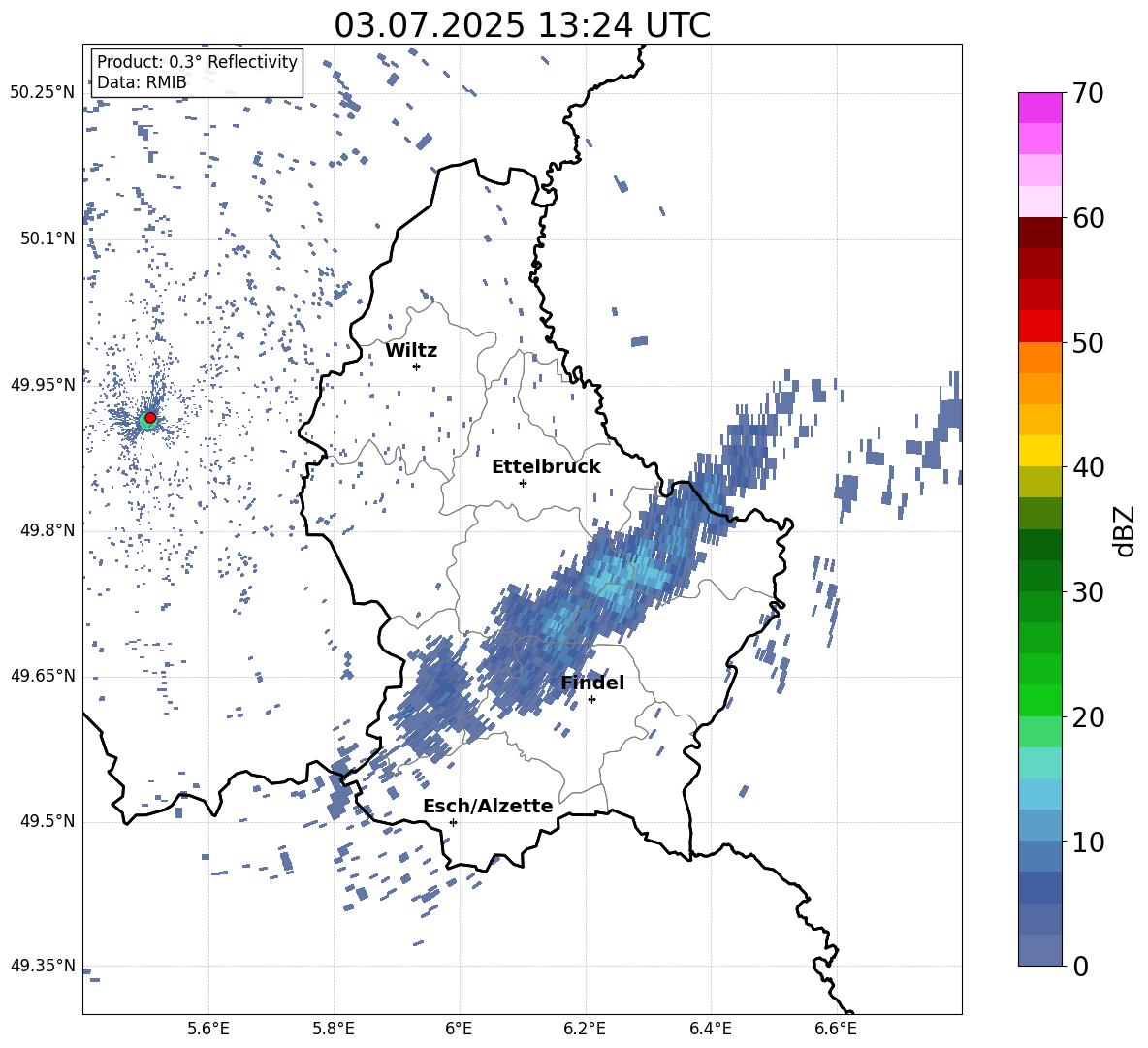This screenshot has height=1048, width=1148.
Task: Select the Wiltz city label
Action: coord(411,351)
